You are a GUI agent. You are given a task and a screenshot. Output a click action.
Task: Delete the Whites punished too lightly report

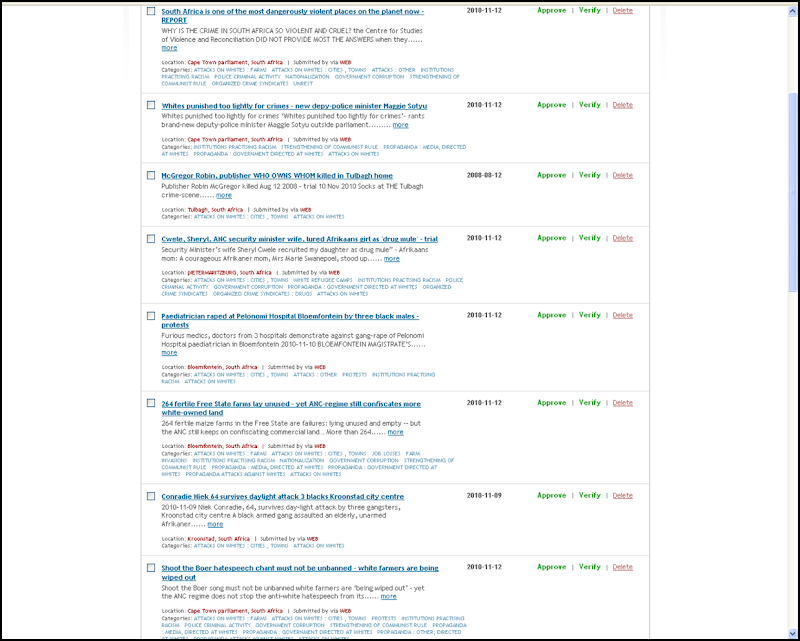[622, 105]
